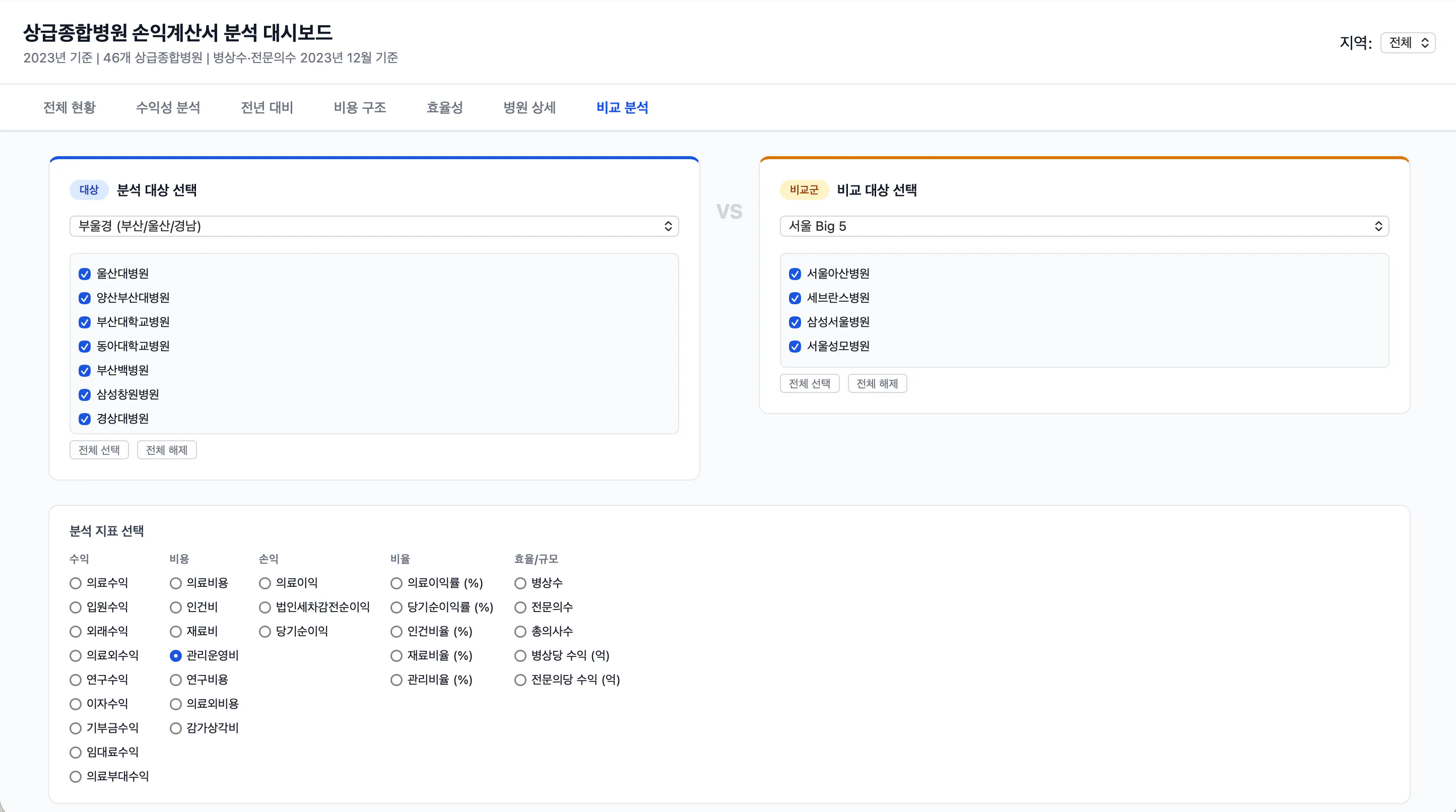The width and height of the screenshot is (1456, 812).
Task: Select 재료비율 (%) radio button
Action: click(397, 656)
